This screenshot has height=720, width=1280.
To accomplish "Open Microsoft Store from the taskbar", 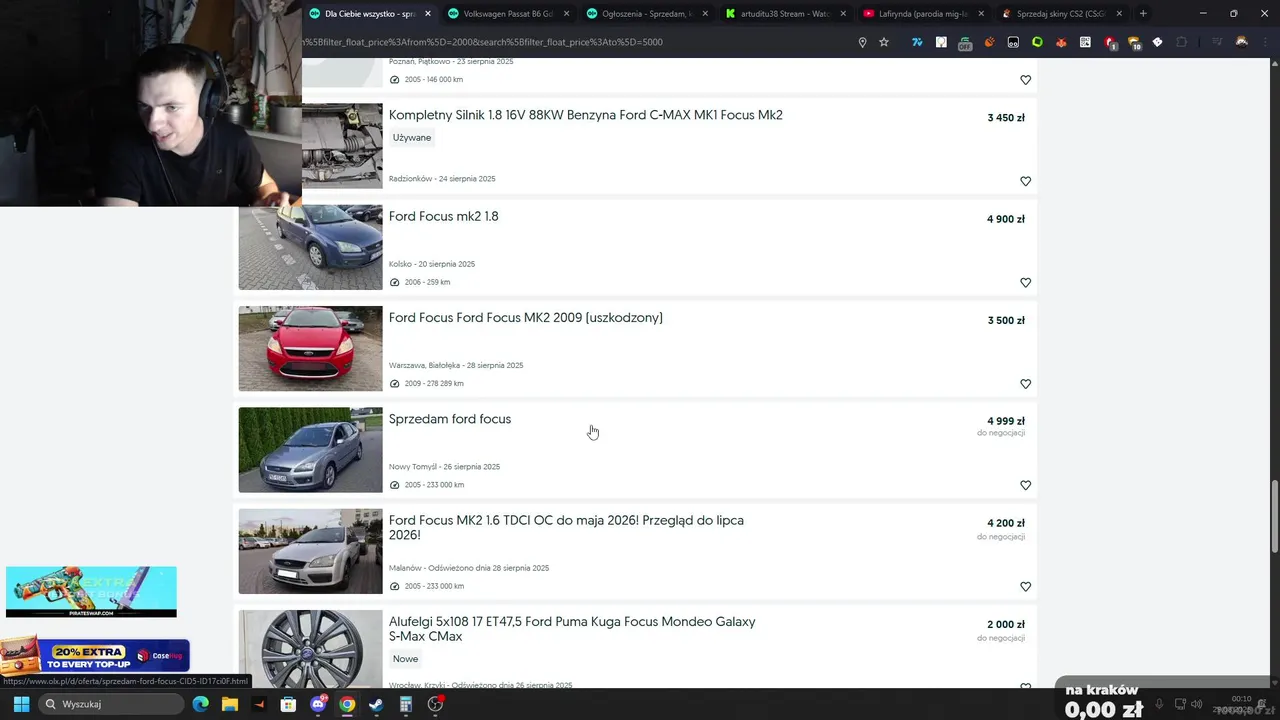I will (x=288, y=704).
